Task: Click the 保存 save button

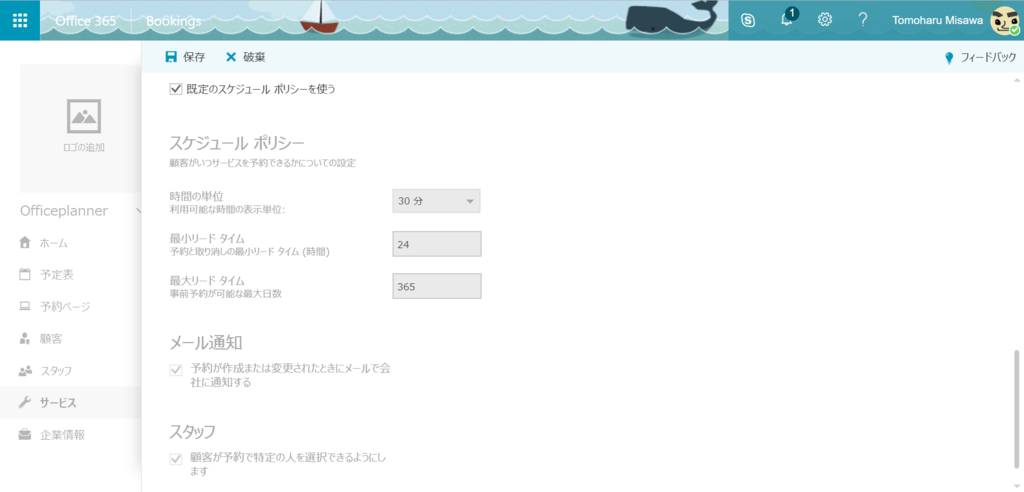Action: [x=185, y=57]
